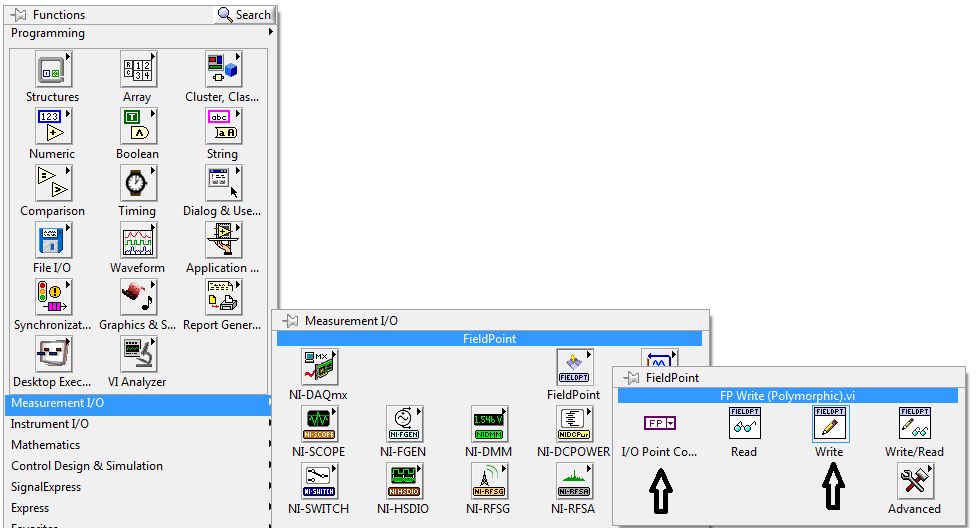The image size is (977, 528).
Task: Pin the FieldPoint palette thumbtack
Action: coord(631,378)
